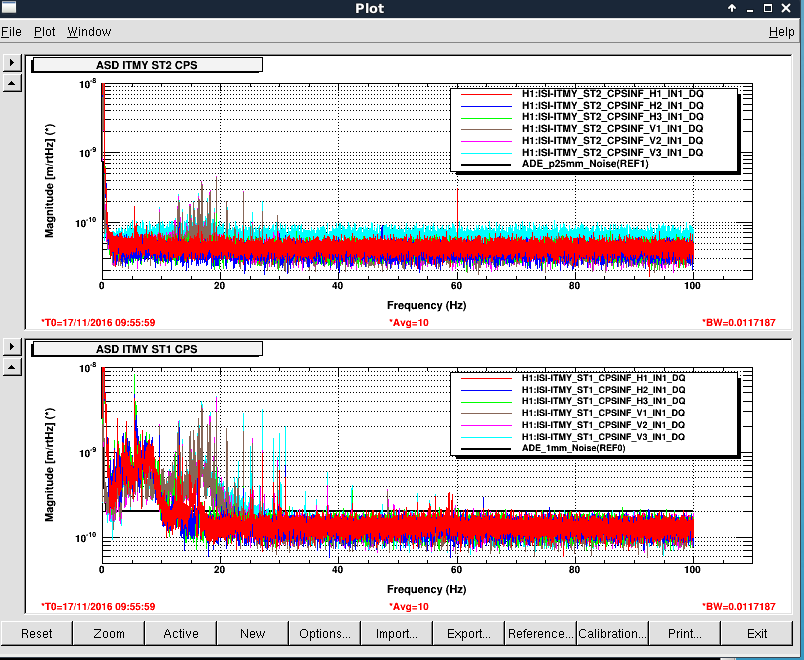Open the Reference... dialog
Viewport: 804px width, 660px height.
click(x=541, y=633)
